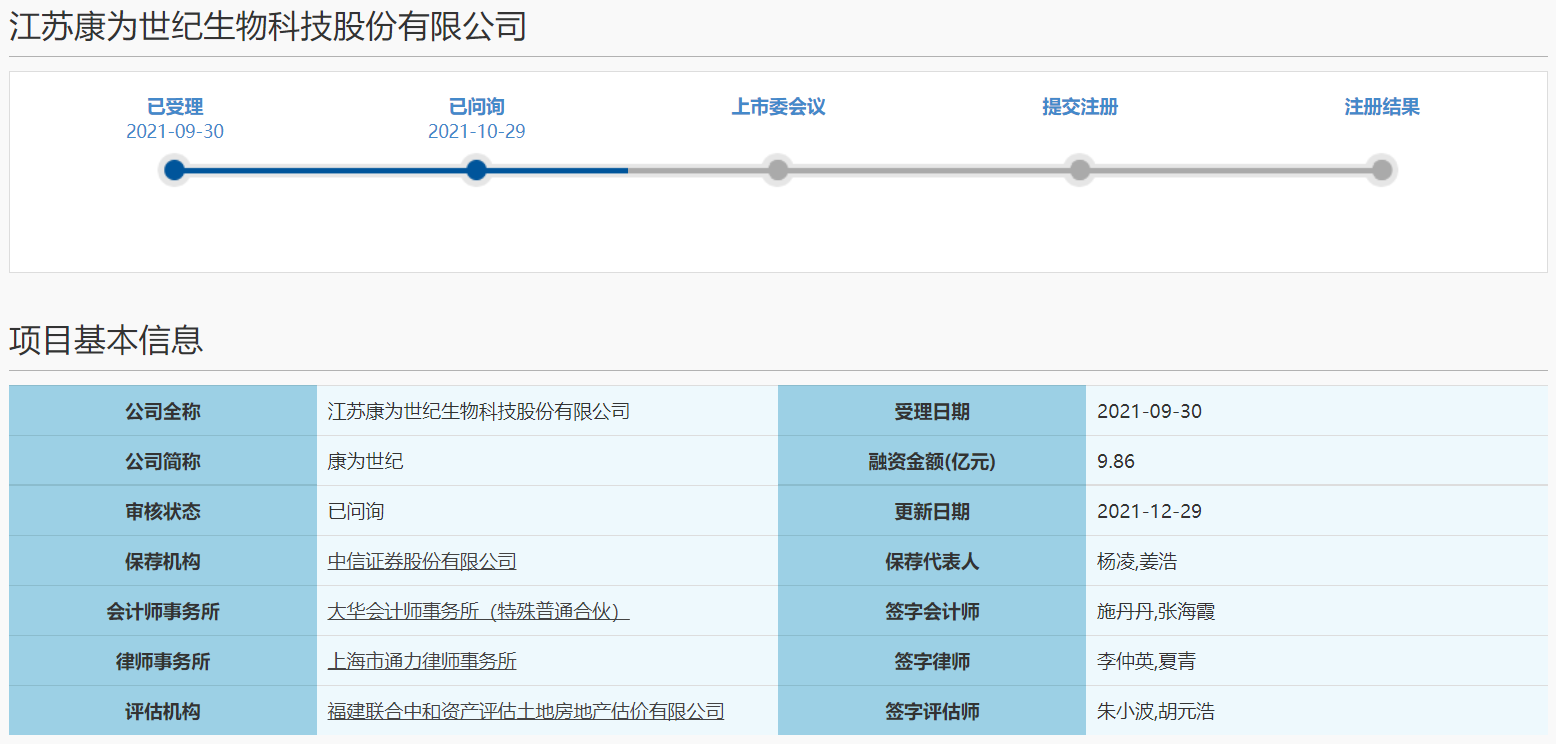1556x744 pixels.
Task: Click the 签字评估师 header cell
Action: (x=932, y=711)
